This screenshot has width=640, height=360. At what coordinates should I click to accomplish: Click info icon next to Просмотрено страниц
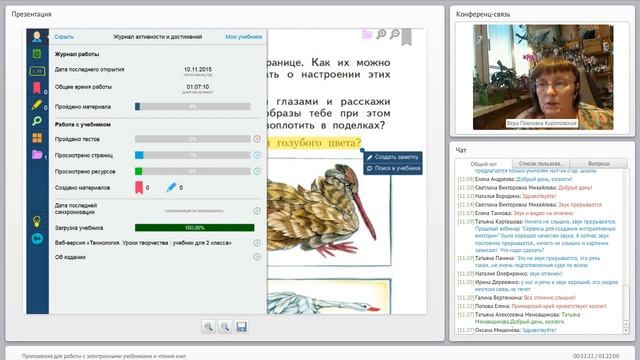coord(257,155)
